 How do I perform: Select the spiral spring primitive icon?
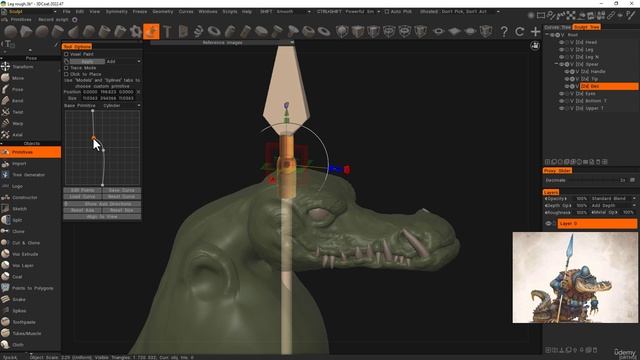pyautogui.click(x=198, y=31)
